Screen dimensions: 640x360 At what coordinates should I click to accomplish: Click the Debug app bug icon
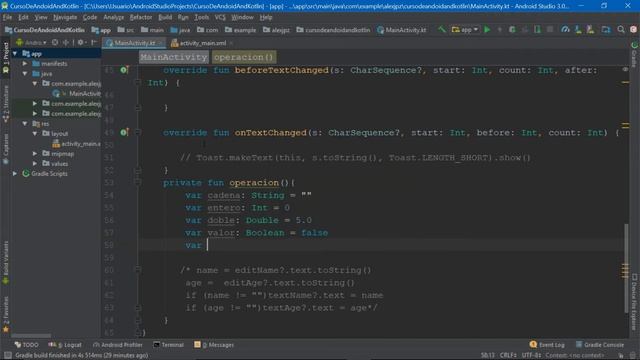[512, 29]
